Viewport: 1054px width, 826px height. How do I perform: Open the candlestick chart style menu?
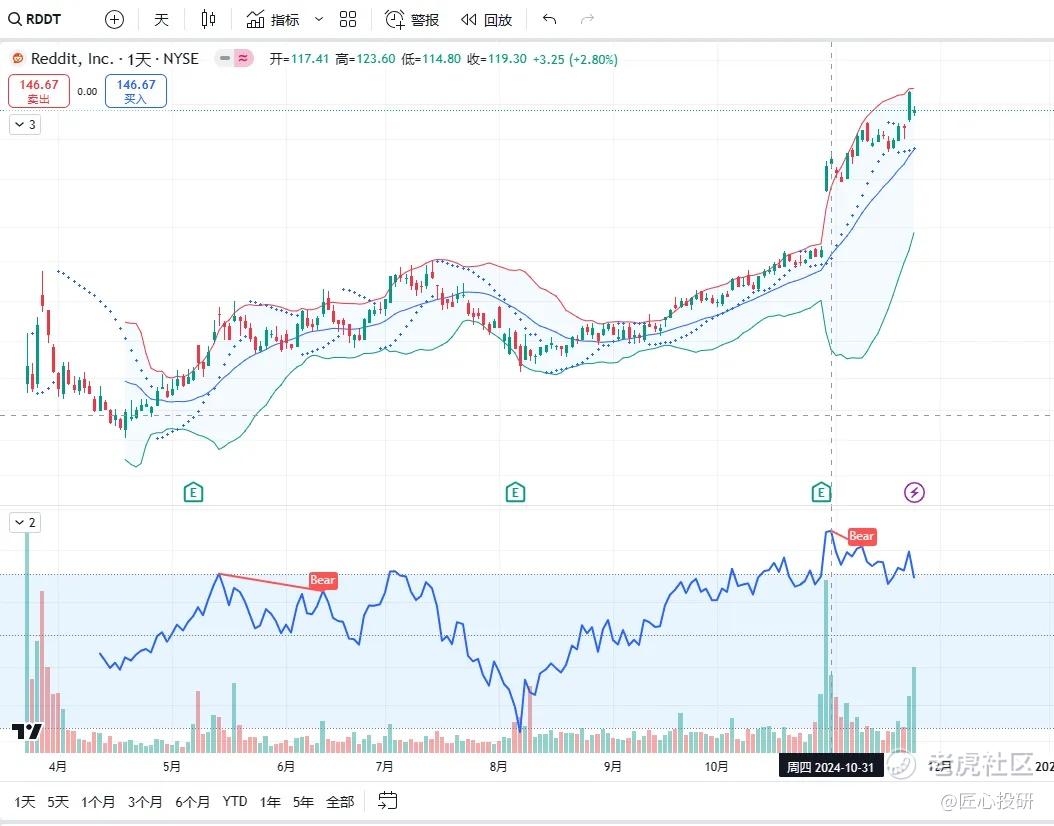click(208, 19)
